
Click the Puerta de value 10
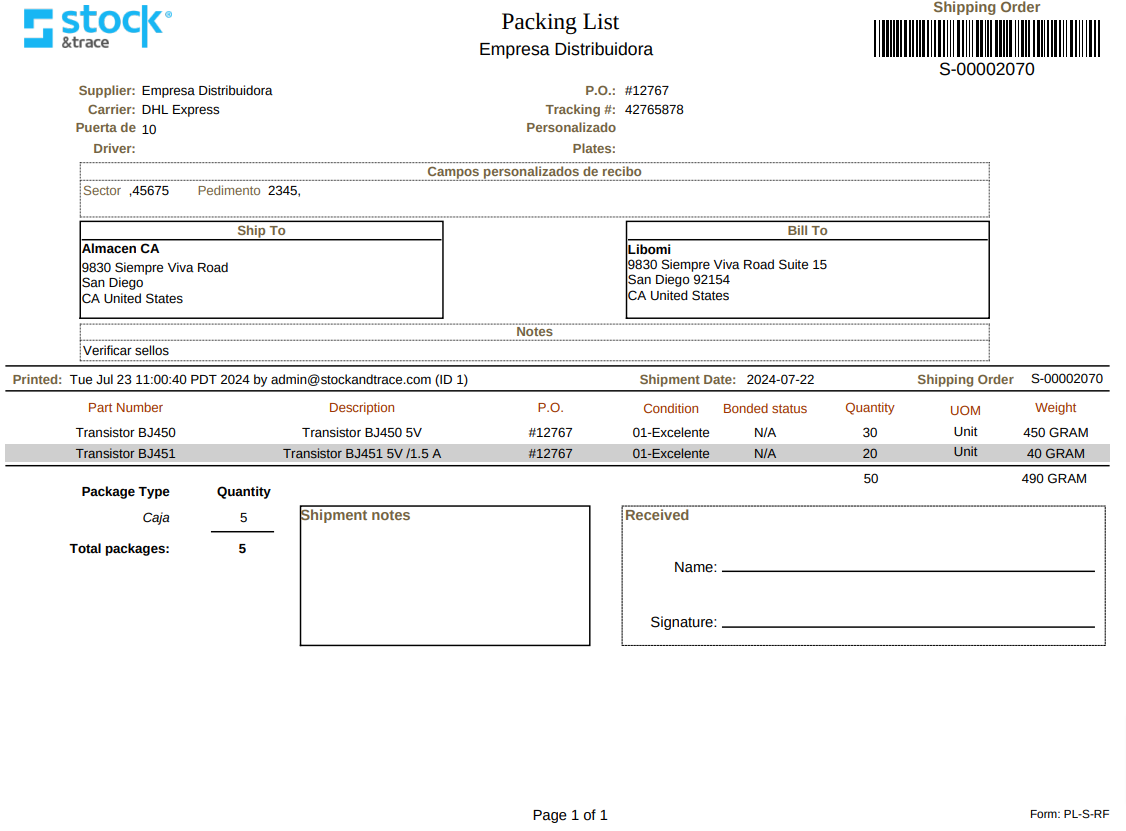click(149, 129)
